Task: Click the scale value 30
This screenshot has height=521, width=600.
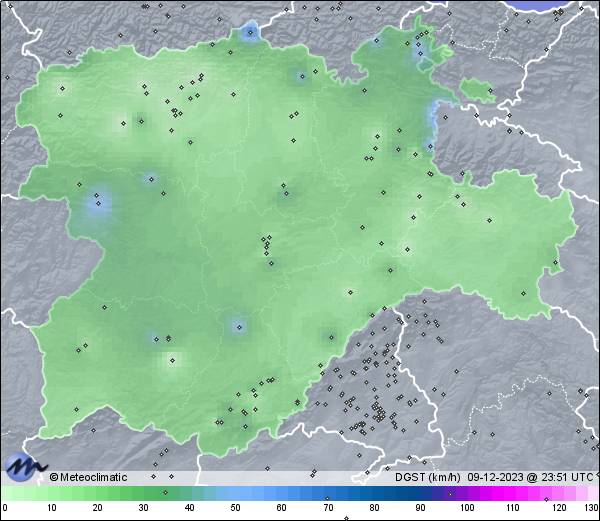Action: (x=143, y=508)
